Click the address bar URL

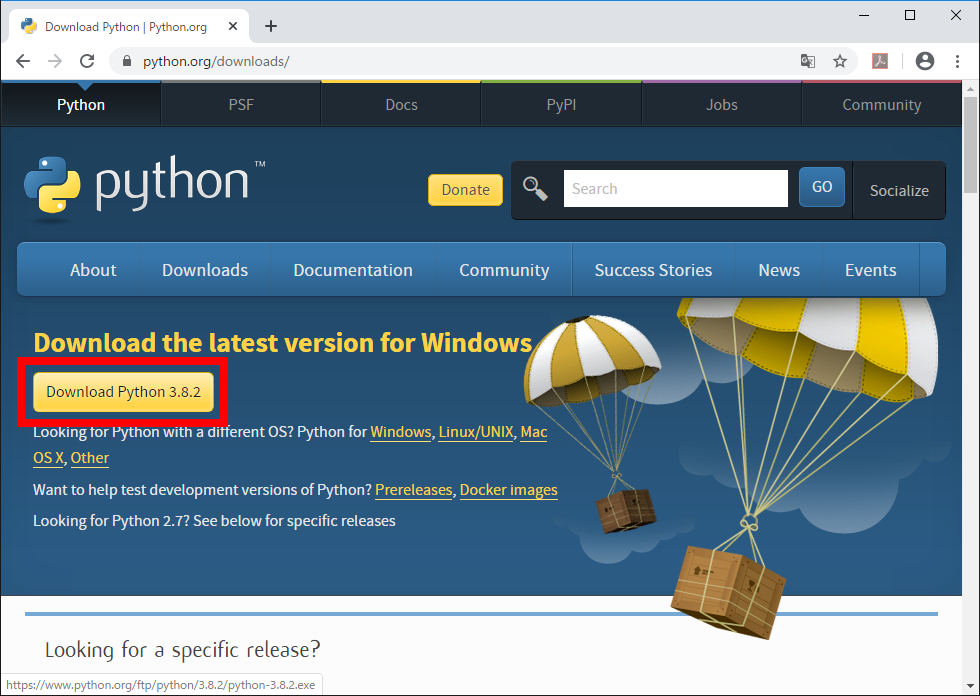[216, 61]
